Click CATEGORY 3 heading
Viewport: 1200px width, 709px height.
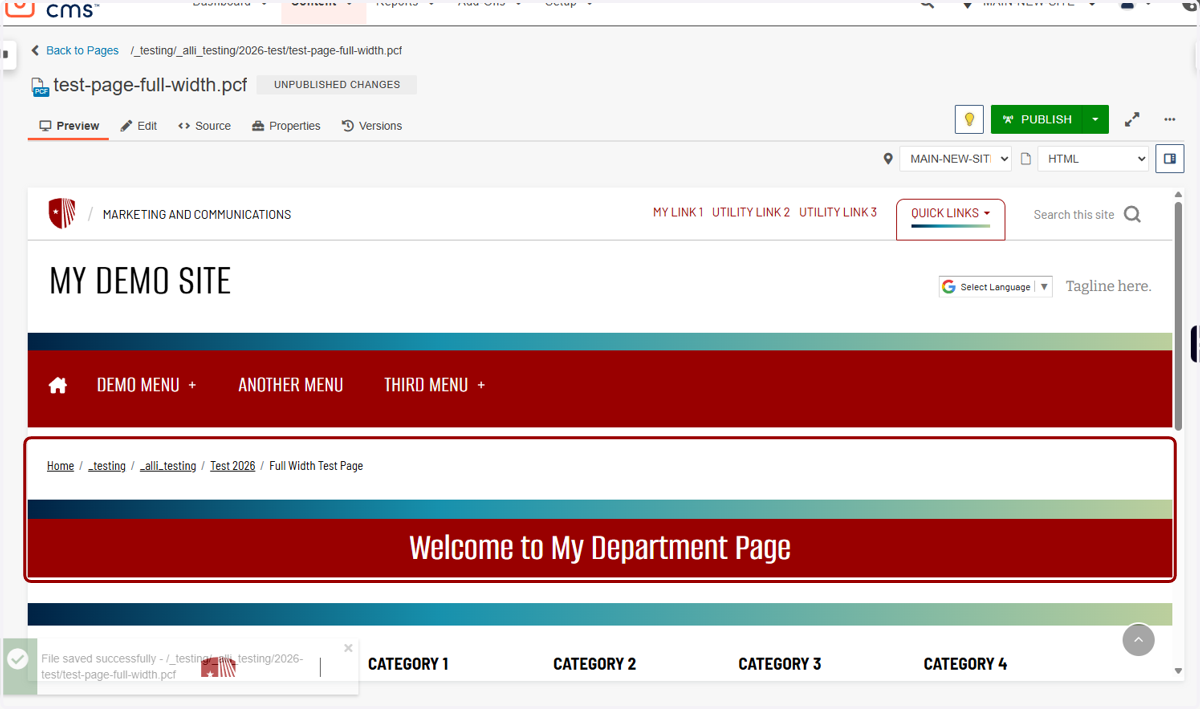coord(780,664)
